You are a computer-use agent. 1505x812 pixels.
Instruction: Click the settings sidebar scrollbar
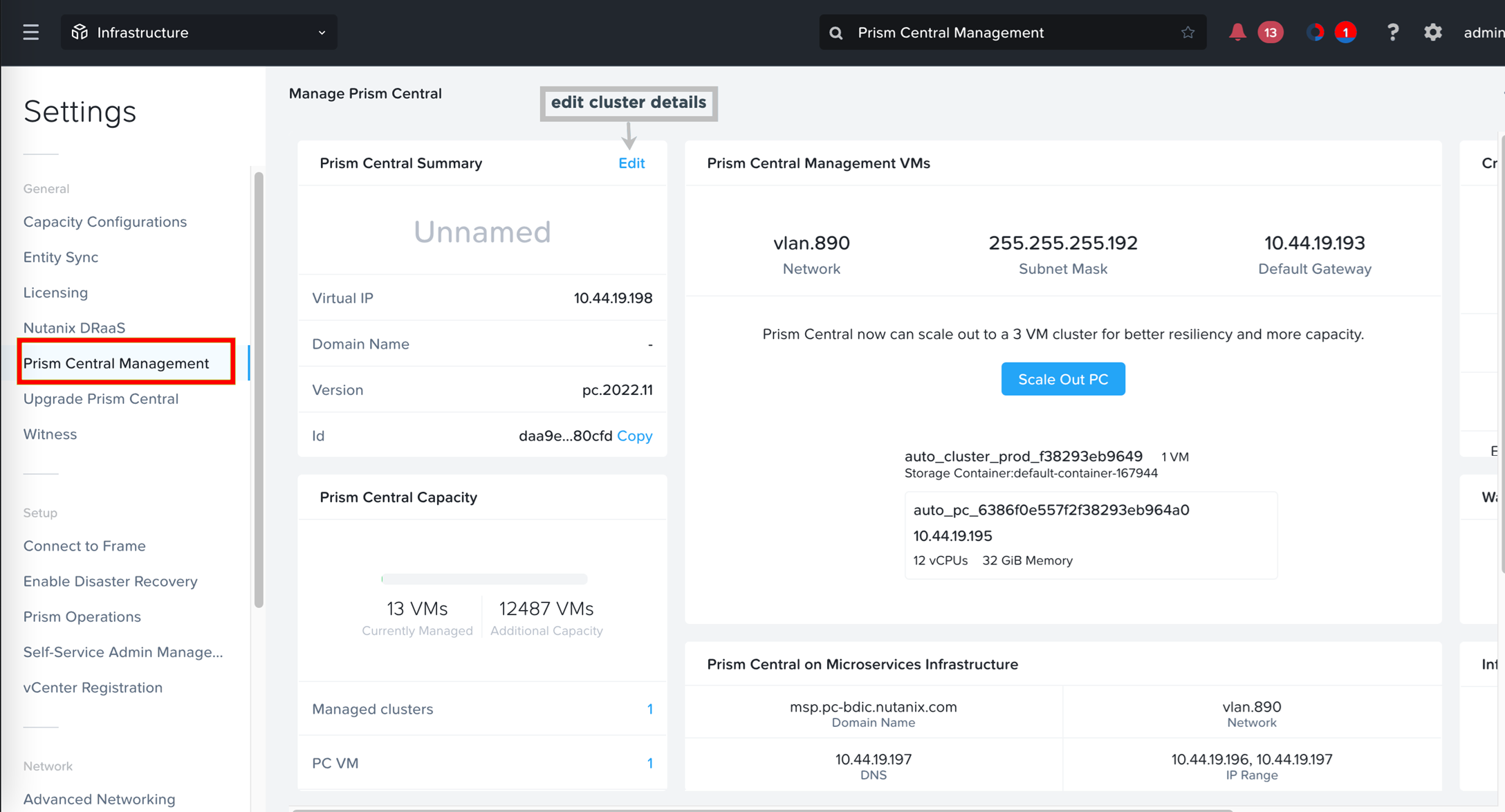coord(259,390)
